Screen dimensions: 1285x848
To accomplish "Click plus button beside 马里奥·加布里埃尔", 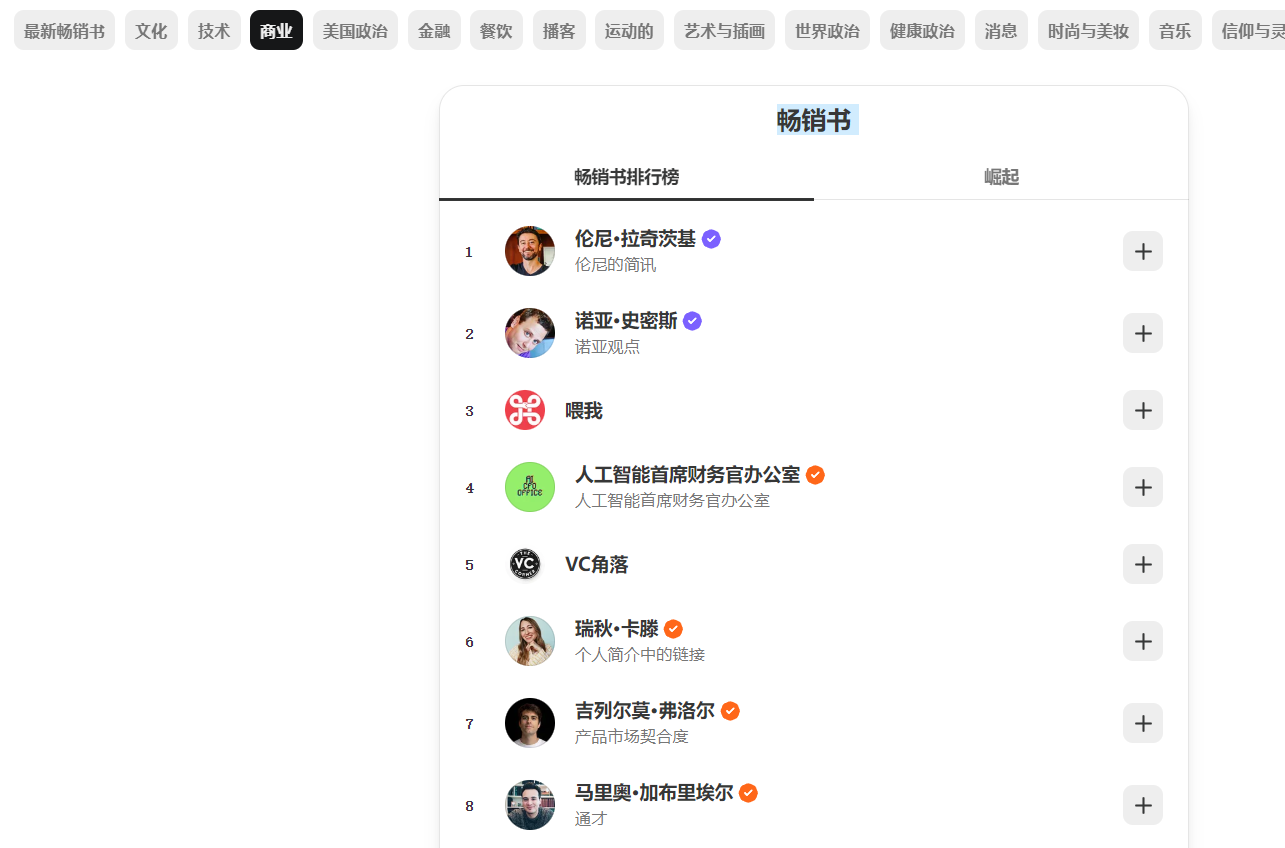I will [1143, 805].
